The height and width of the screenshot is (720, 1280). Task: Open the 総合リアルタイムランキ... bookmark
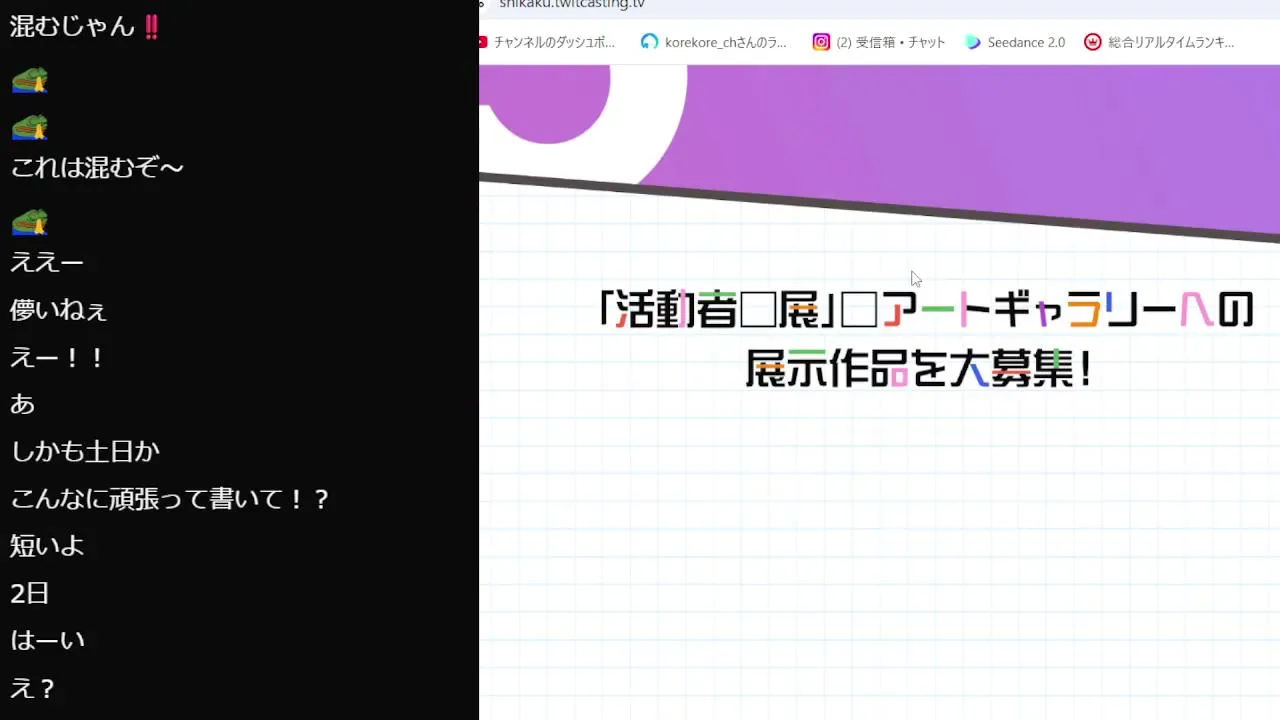[x=1160, y=42]
